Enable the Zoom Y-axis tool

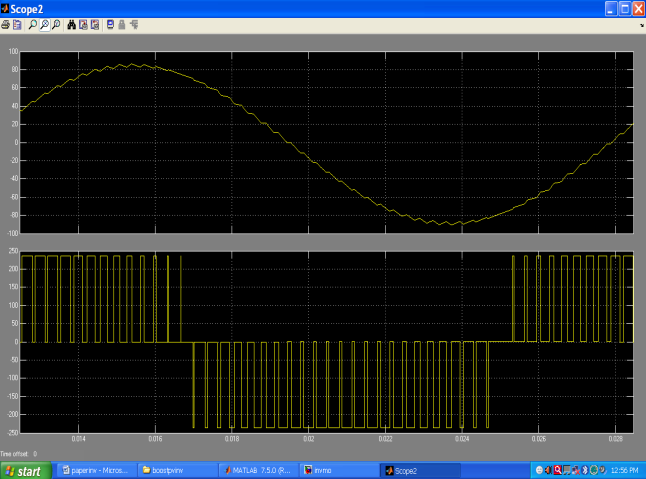pyautogui.click(x=55, y=24)
